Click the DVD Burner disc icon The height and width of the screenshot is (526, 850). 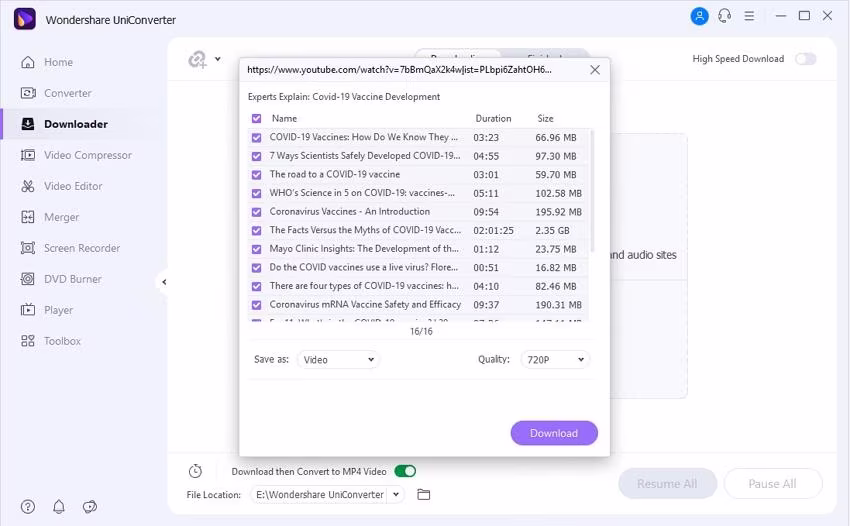point(28,279)
